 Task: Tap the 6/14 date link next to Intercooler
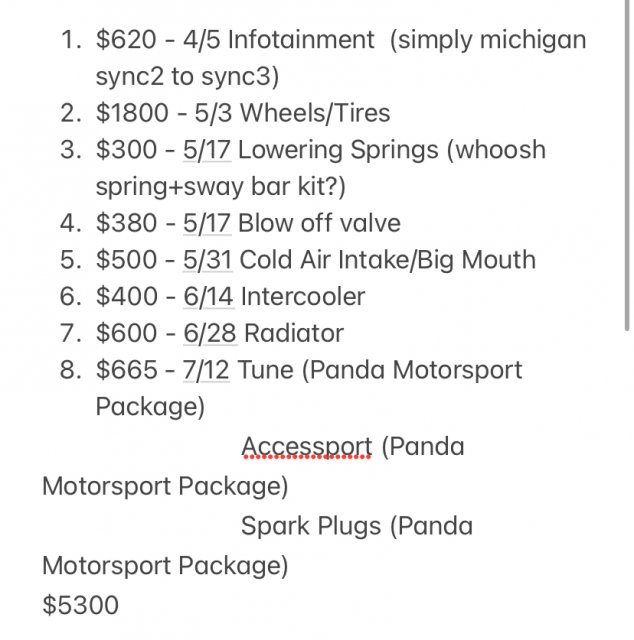(209, 296)
